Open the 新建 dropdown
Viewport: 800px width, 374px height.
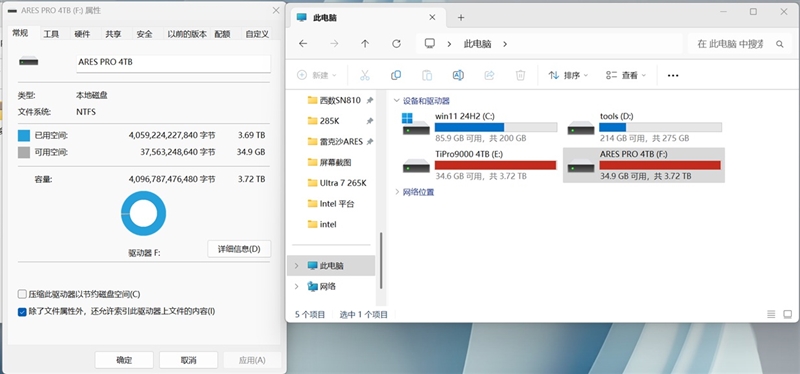pos(317,75)
